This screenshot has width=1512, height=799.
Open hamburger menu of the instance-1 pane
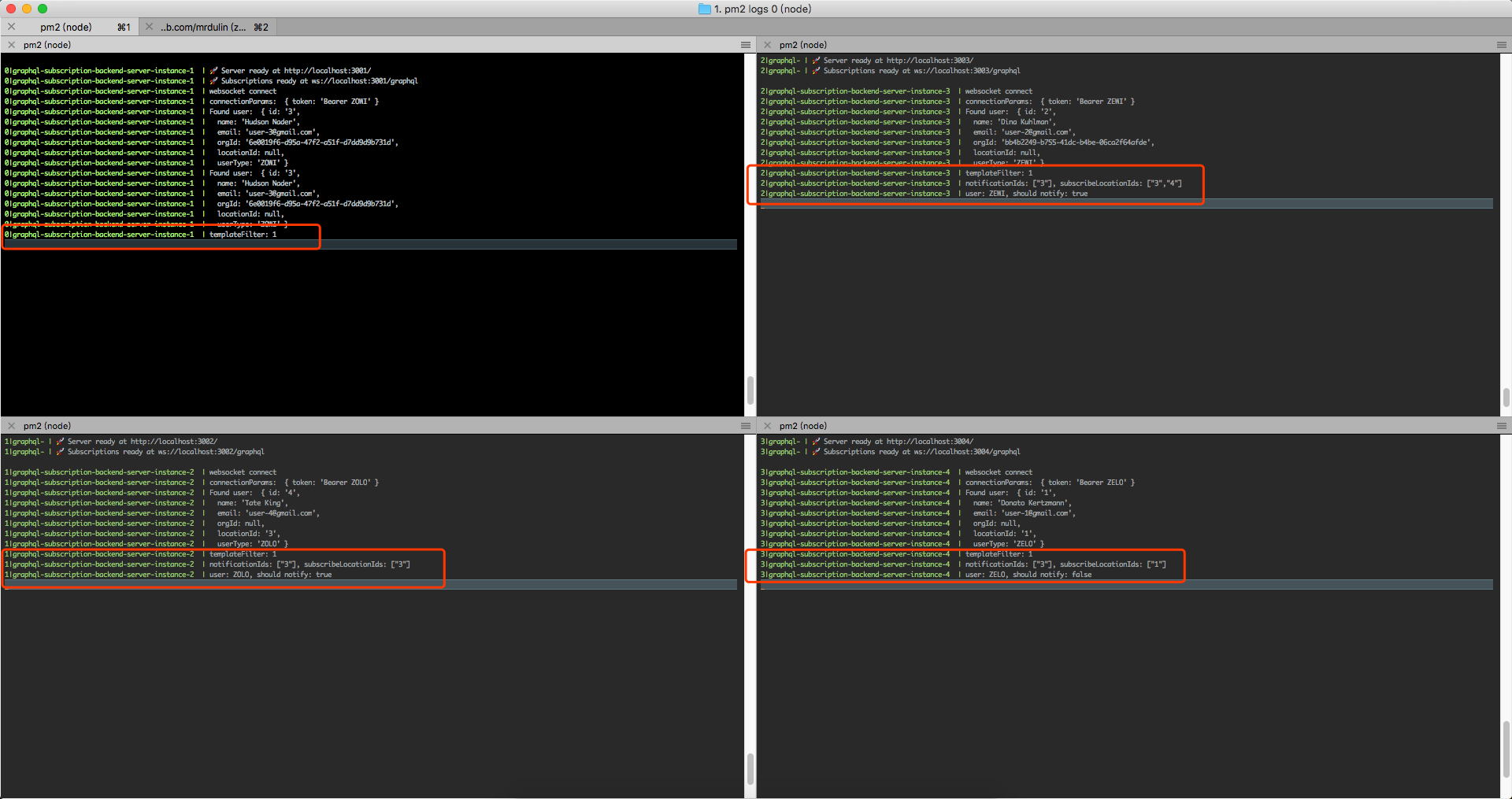pos(746,45)
